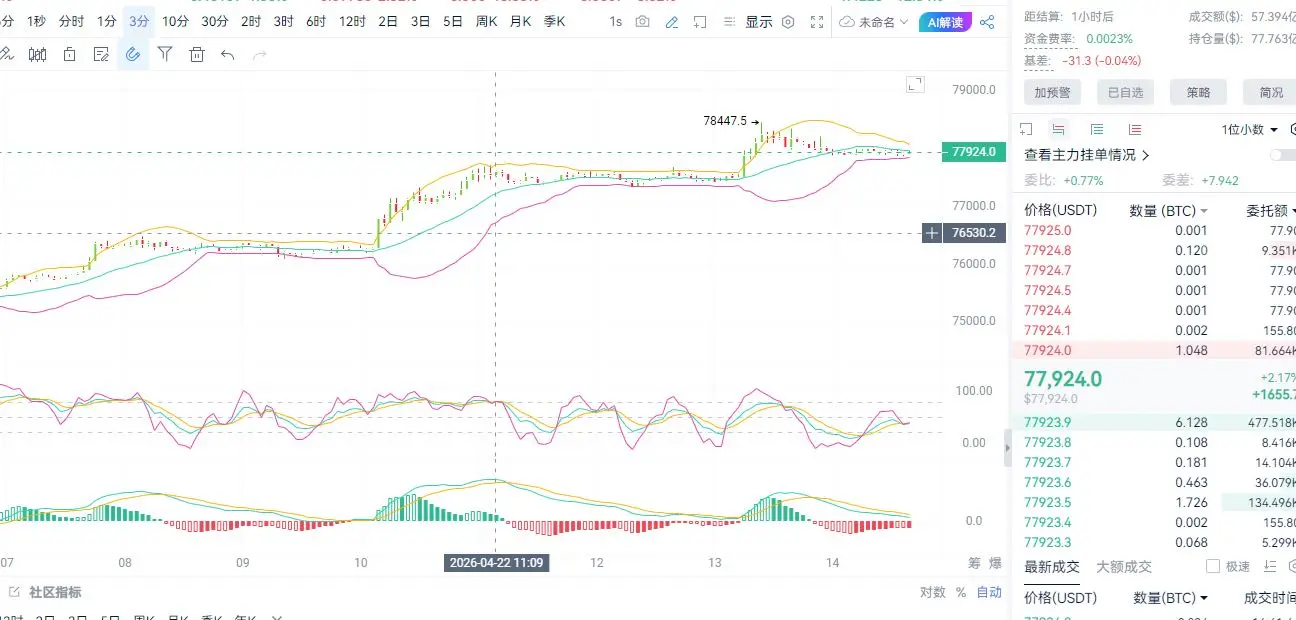The height and width of the screenshot is (620, 1296).
Task: Show buy orders only view icon
Action: click(1097, 129)
